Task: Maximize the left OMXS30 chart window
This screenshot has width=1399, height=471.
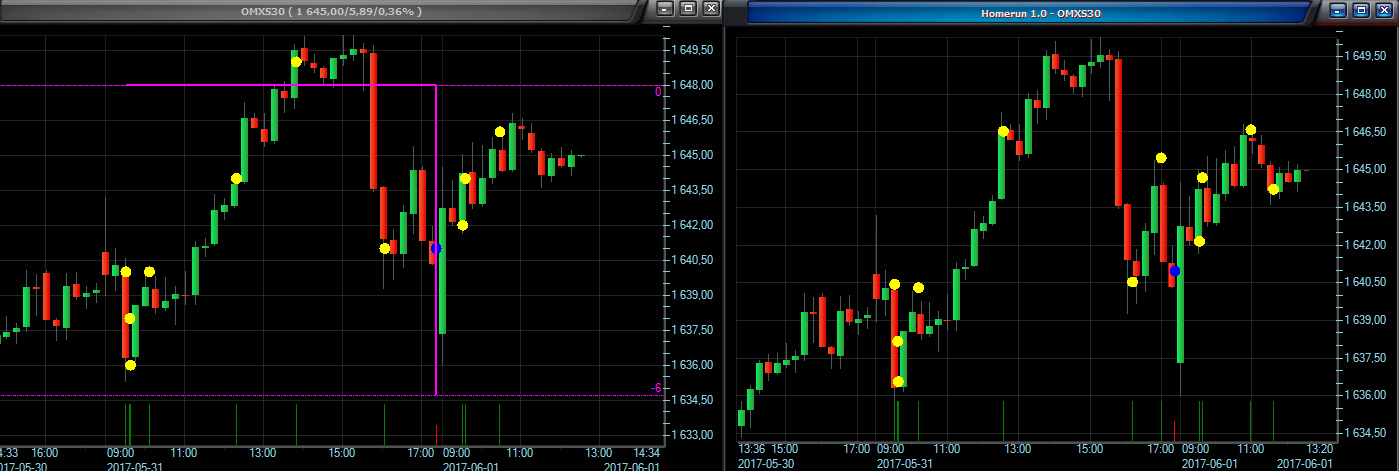Action: click(x=688, y=8)
